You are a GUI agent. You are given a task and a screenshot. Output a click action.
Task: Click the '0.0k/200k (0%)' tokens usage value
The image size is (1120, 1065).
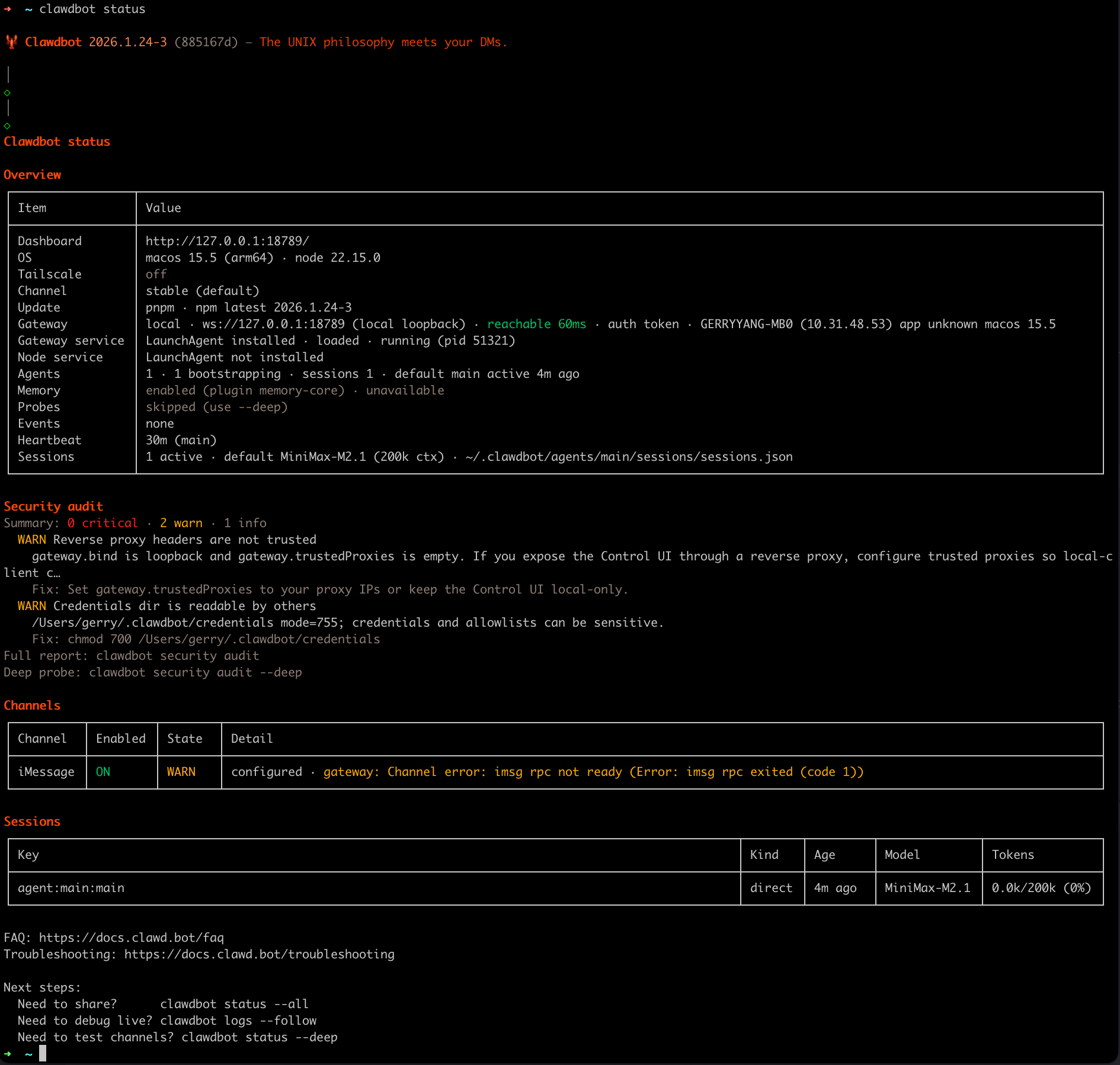(x=1041, y=888)
